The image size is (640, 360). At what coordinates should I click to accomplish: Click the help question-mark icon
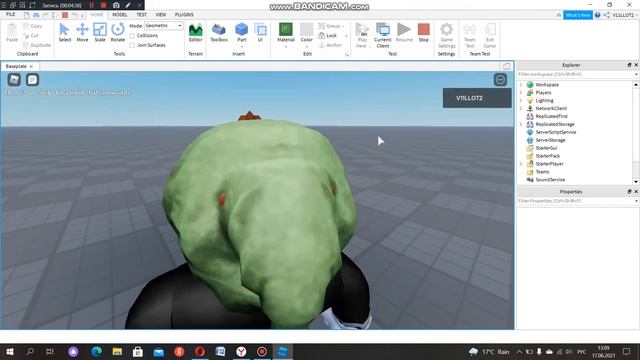click(x=597, y=15)
